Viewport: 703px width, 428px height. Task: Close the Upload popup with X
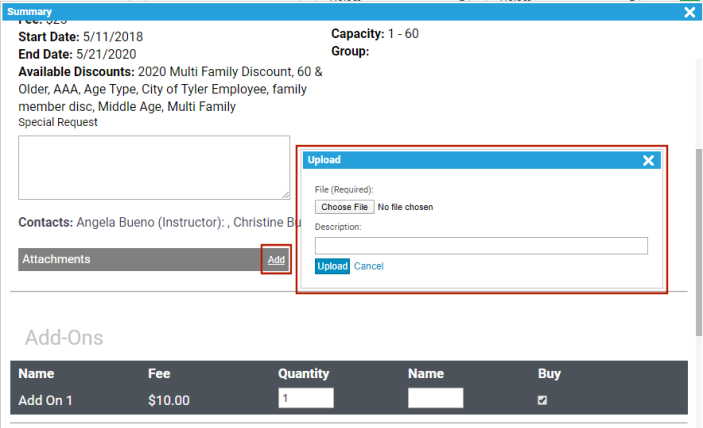648,160
